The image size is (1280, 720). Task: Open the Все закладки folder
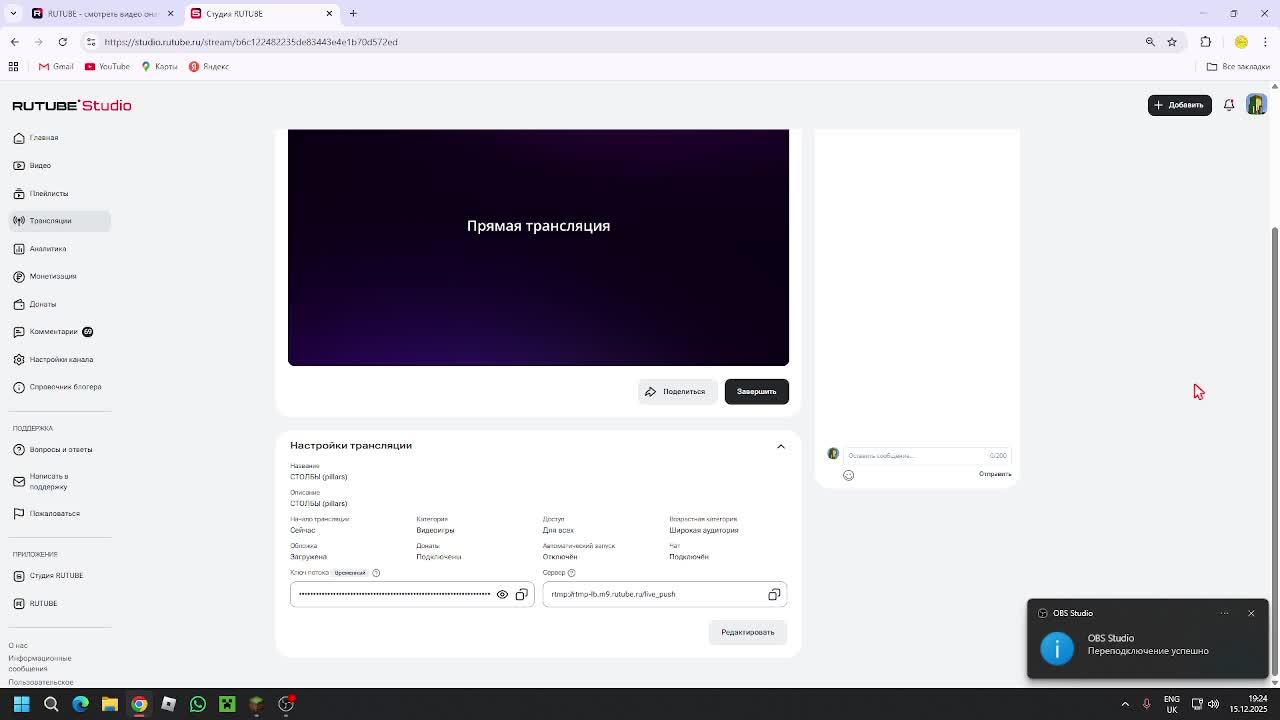(1238, 67)
